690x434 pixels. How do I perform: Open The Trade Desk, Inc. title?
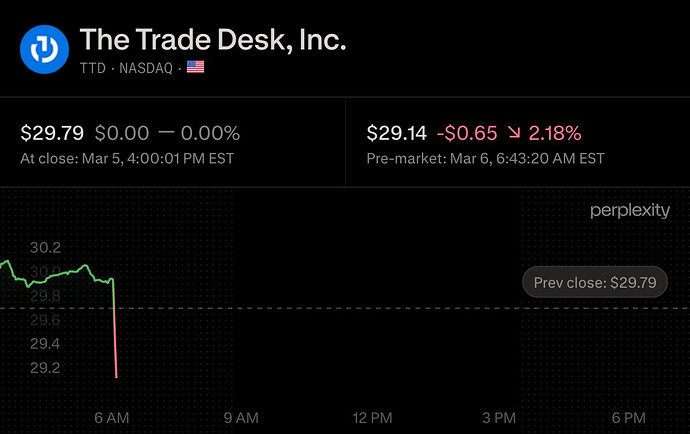coord(213,41)
